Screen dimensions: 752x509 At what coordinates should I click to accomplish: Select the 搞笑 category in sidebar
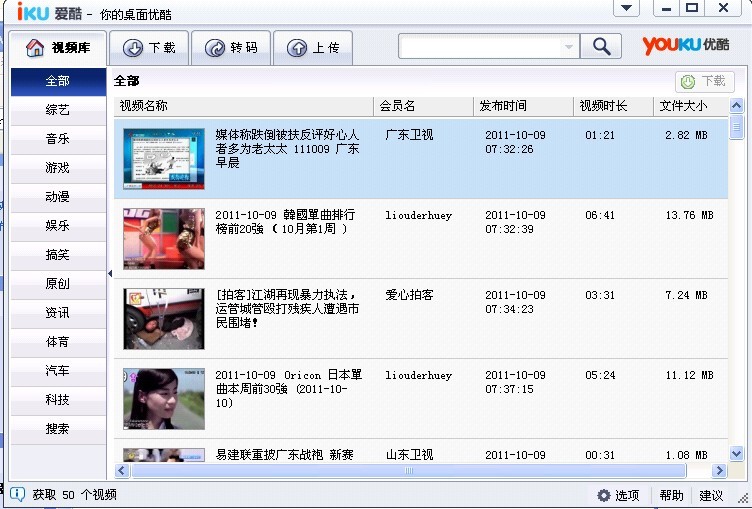pyautogui.click(x=58, y=255)
